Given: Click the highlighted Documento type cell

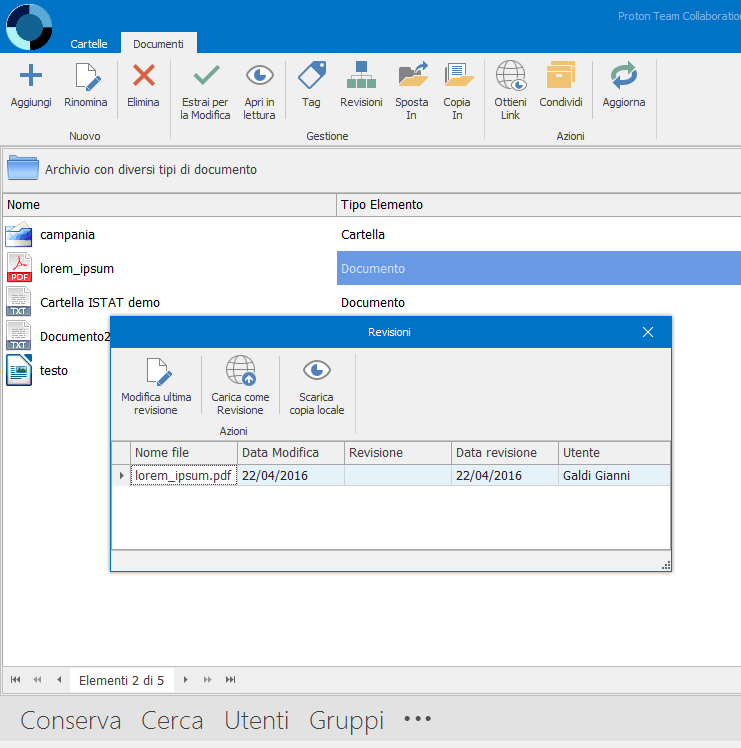Looking at the screenshot, I should [539, 268].
